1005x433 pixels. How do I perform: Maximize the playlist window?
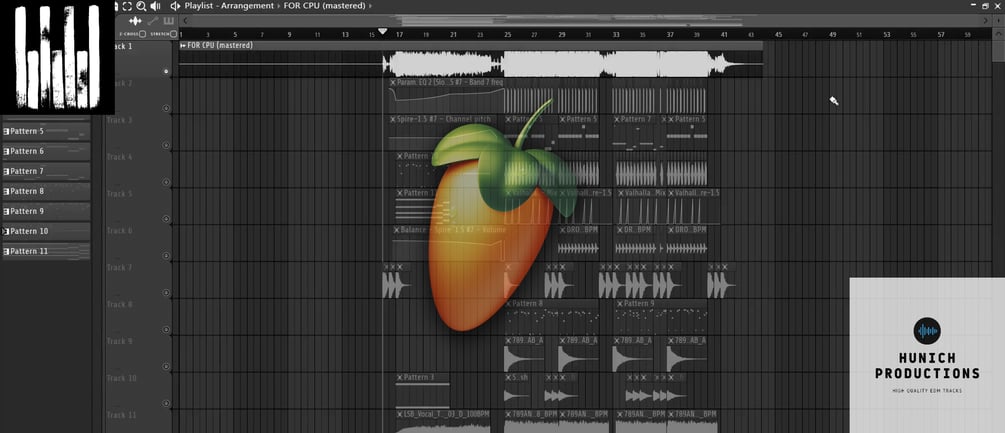tap(985, 6)
